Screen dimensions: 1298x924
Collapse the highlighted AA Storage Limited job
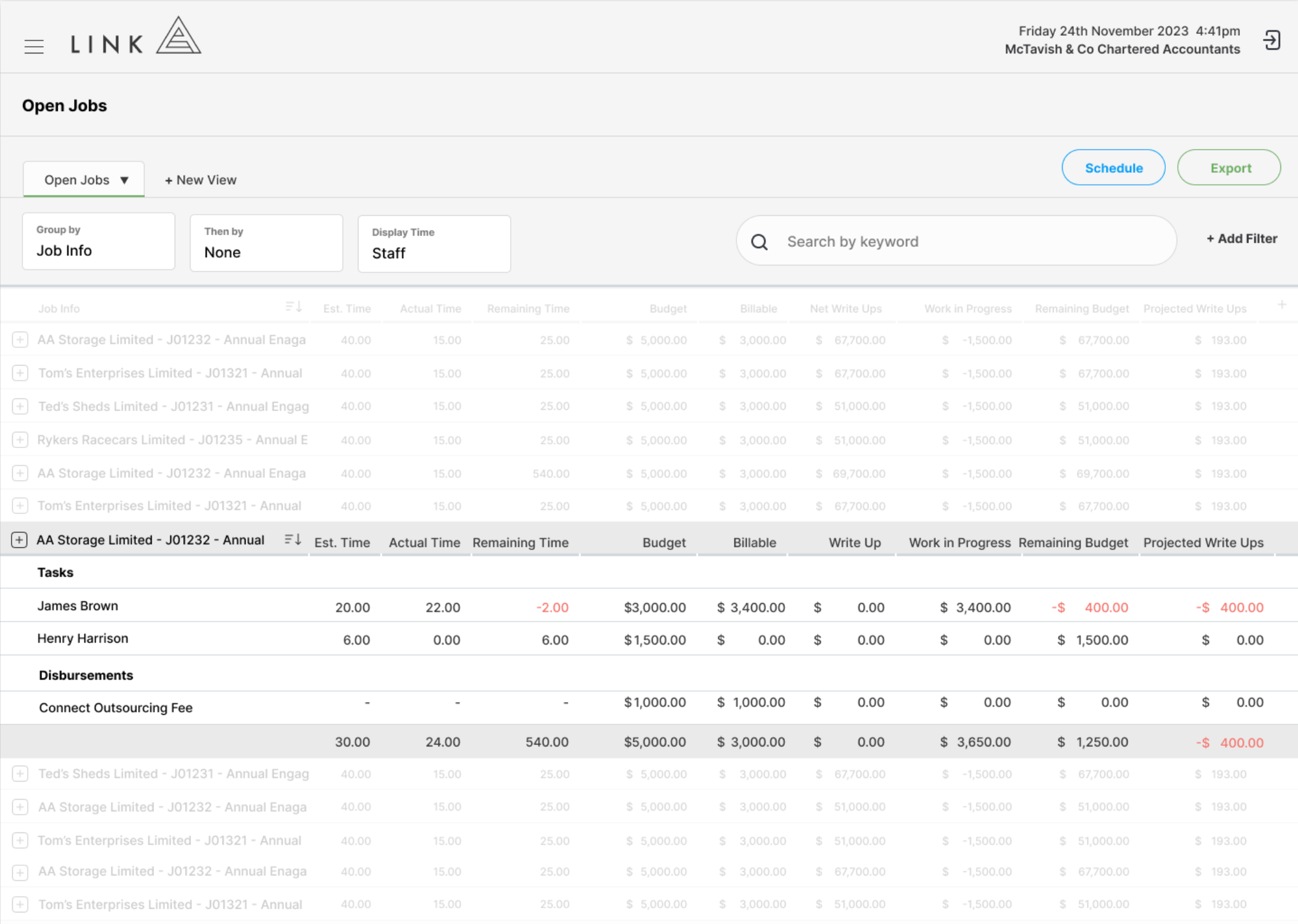pos(19,540)
